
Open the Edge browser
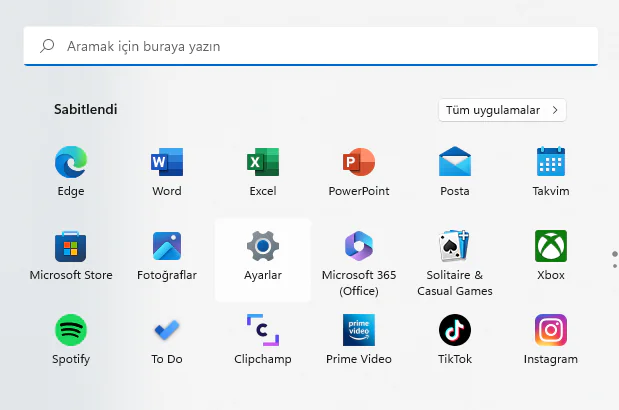(71, 171)
